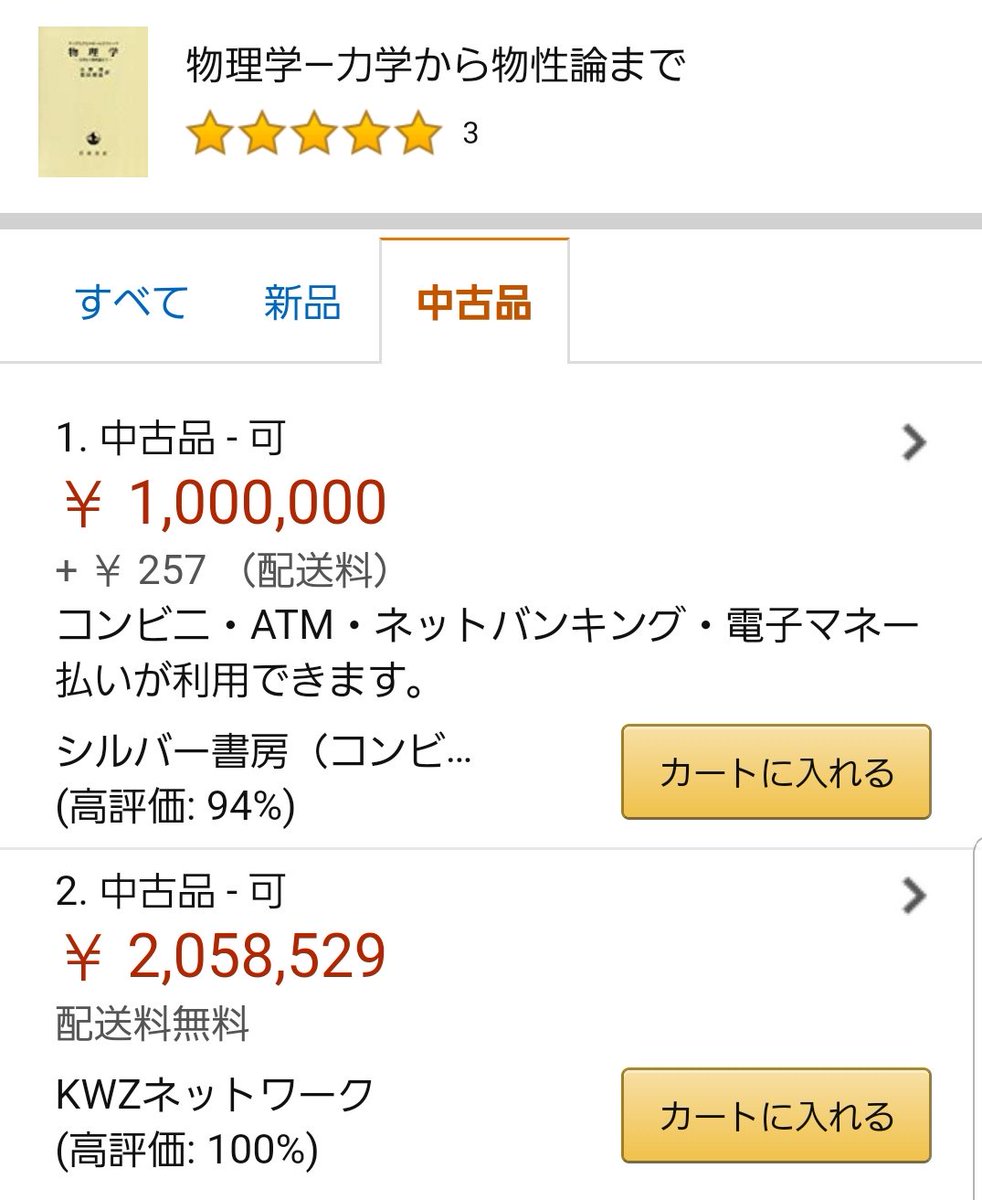Open the book cover thumbnail
The width and height of the screenshot is (982, 1200).
[93, 102]
